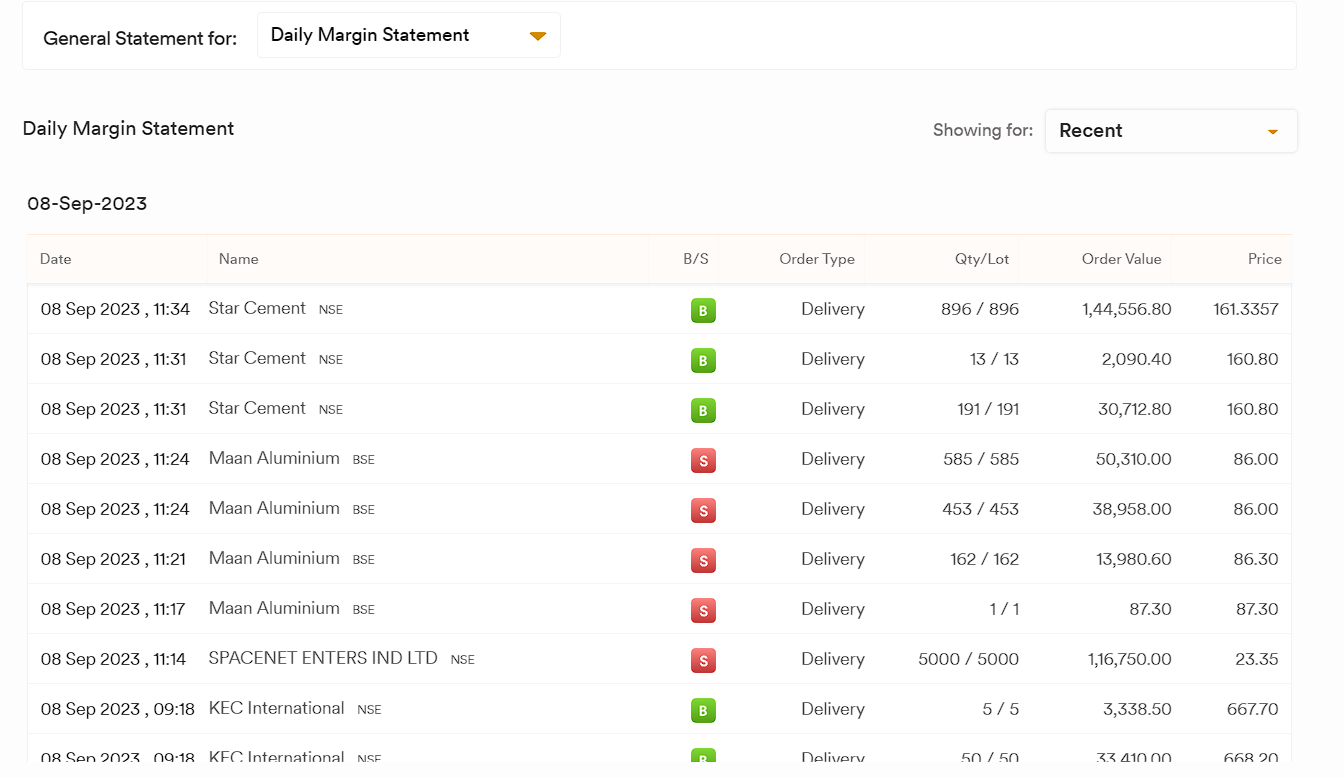Click the Buy badge on Star Cement 191-quantity row
1344x777 pixels.
tap(703, 411)
